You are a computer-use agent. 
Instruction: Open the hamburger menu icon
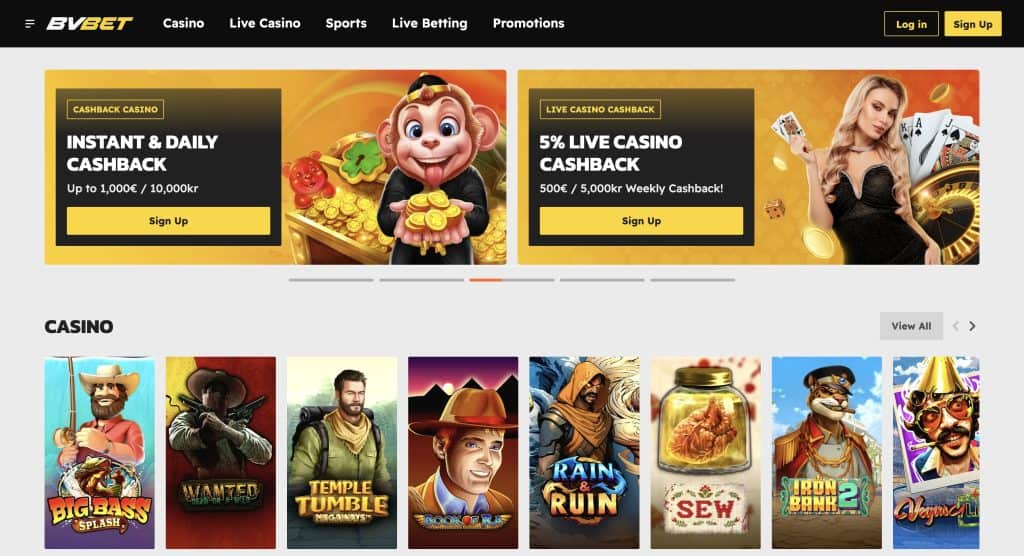click(x=29, y=24)
